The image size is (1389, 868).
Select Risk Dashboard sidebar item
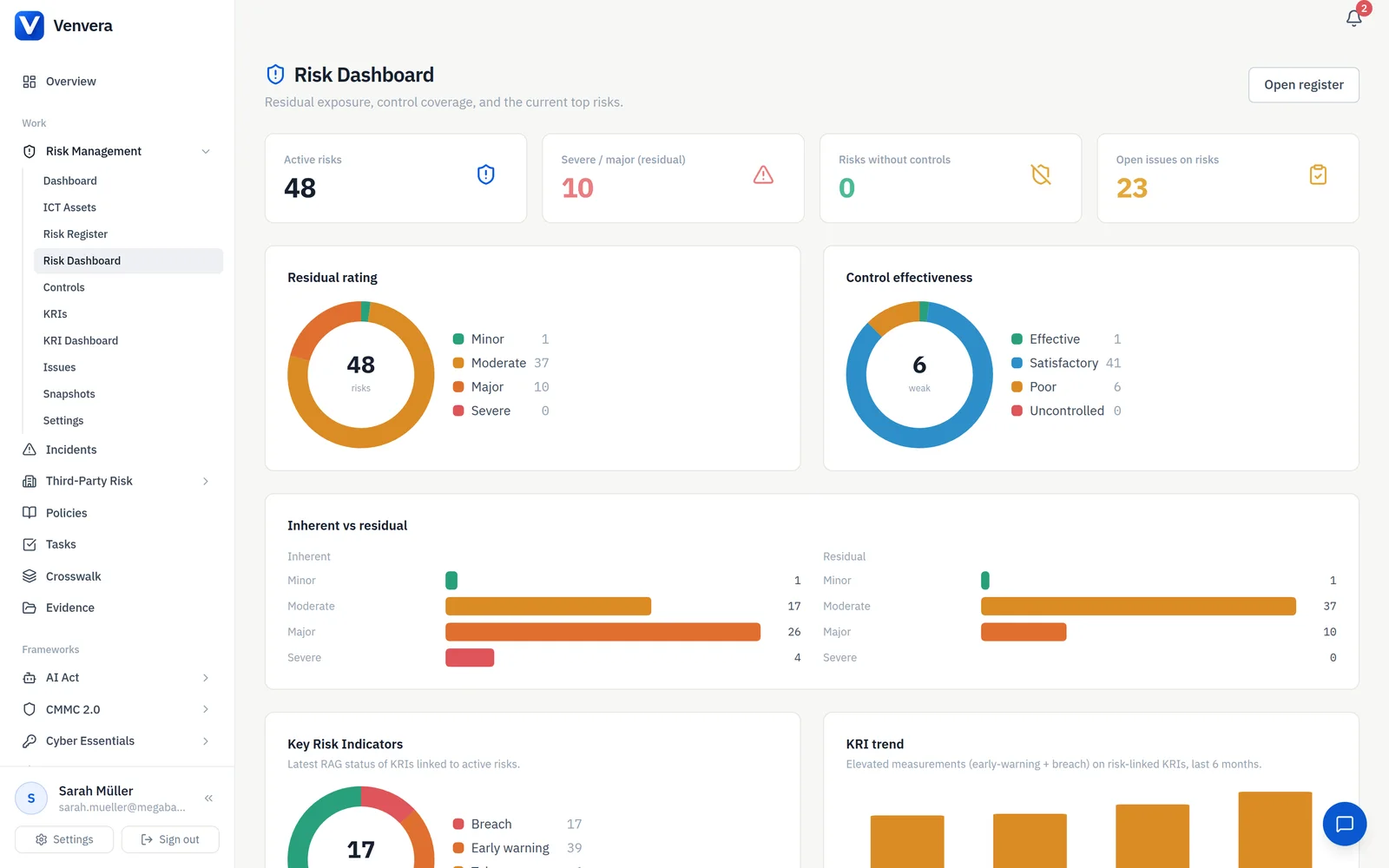point(128,260)
